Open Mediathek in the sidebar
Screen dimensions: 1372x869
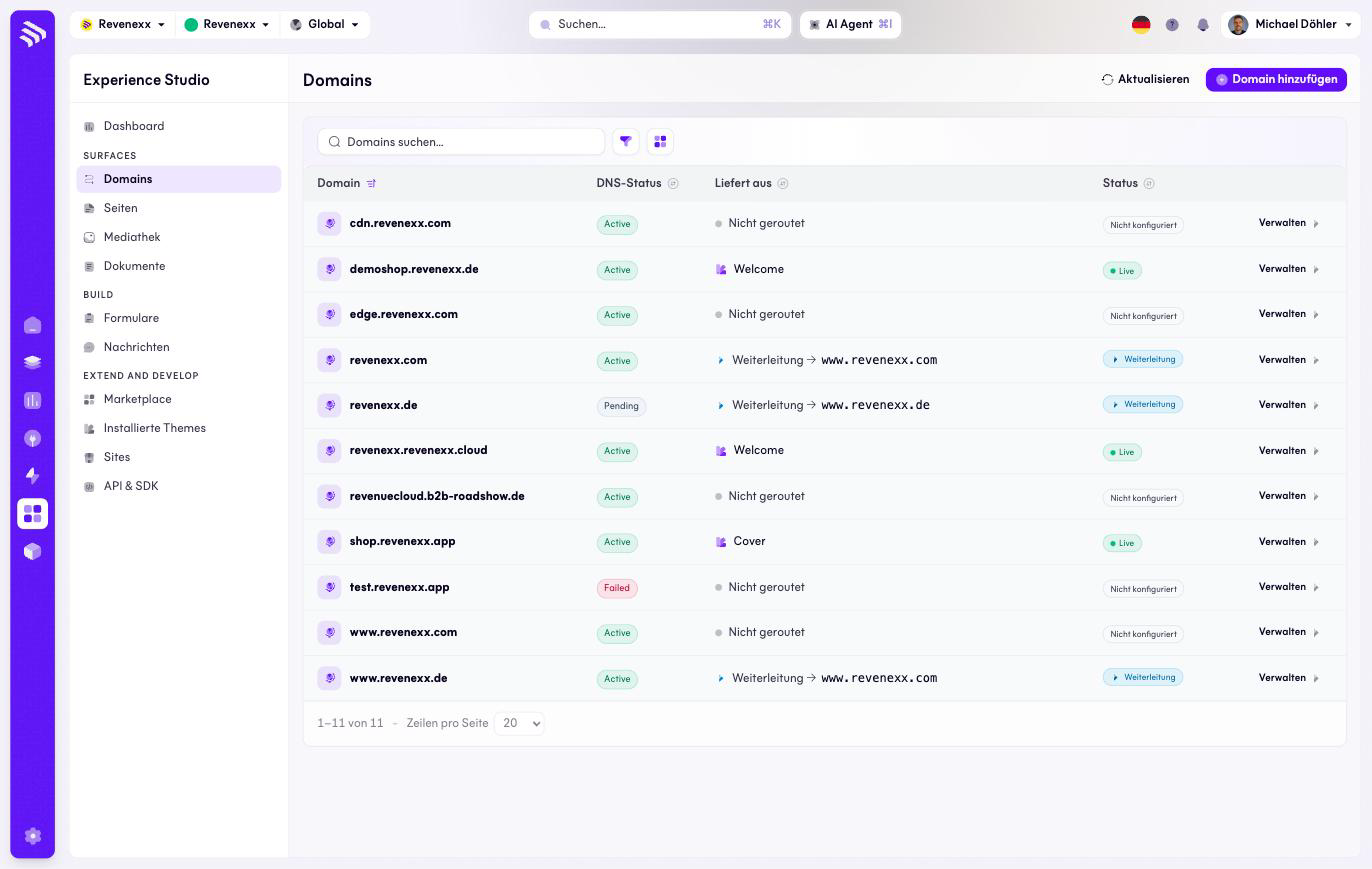point(179,238)
